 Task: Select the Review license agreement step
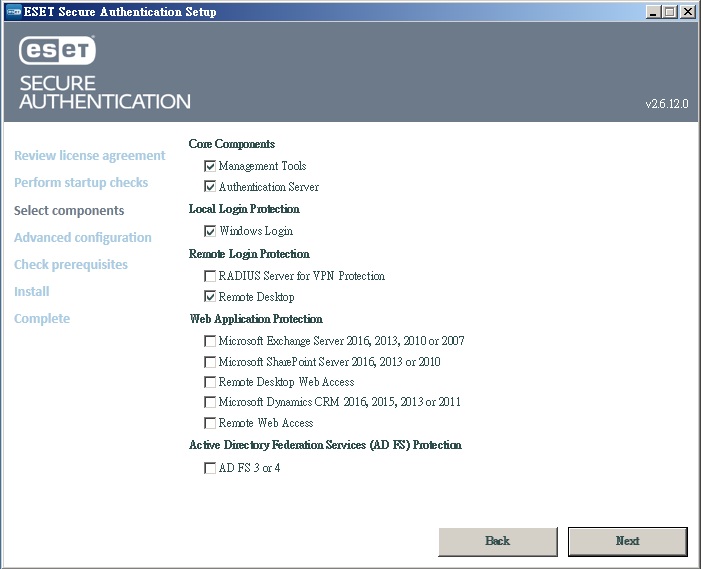tap(89, 156)
